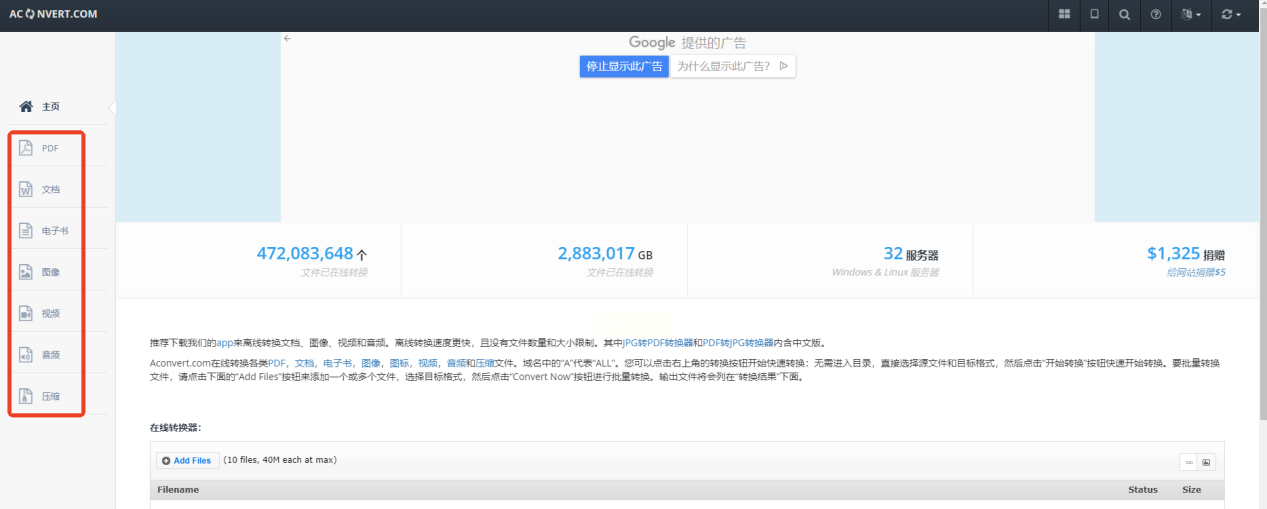Click the 停止显示此广告 button
The width and height of the screenshot is (1267, 509).
pos(624,66)
